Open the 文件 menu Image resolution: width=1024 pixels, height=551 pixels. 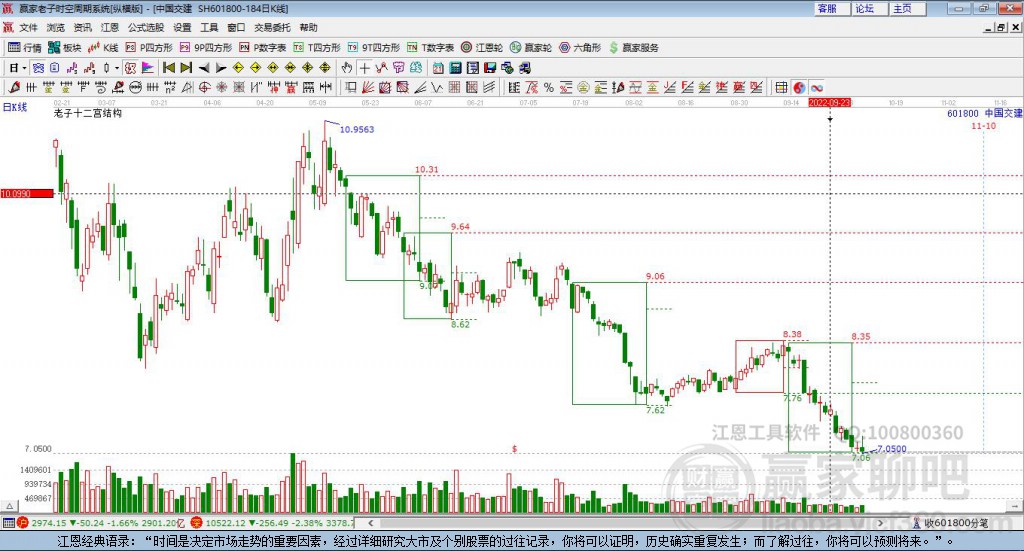pyautogui.click(x=29, y=27)
